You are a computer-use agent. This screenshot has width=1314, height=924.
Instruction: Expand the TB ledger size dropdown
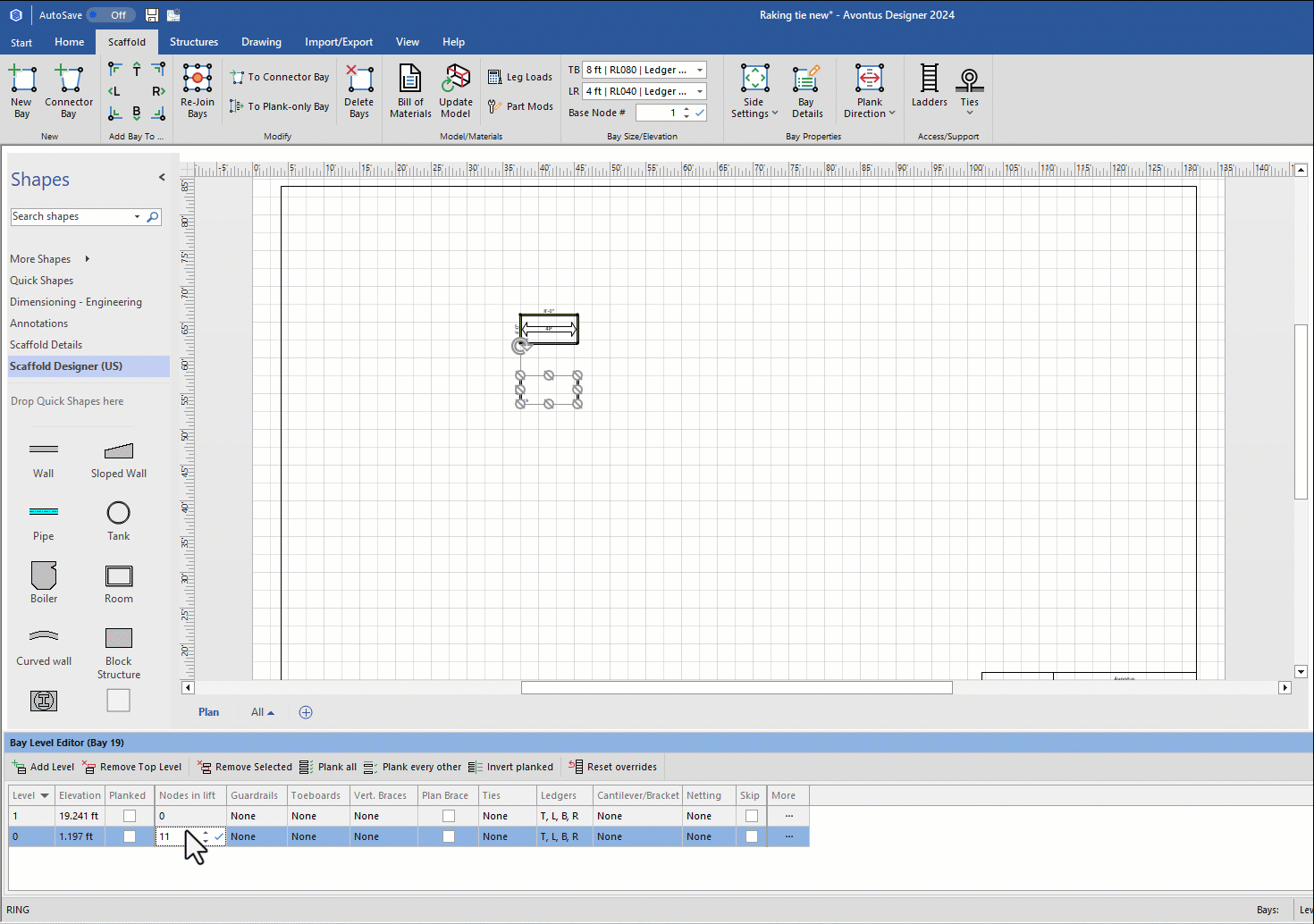pos(700,70)
